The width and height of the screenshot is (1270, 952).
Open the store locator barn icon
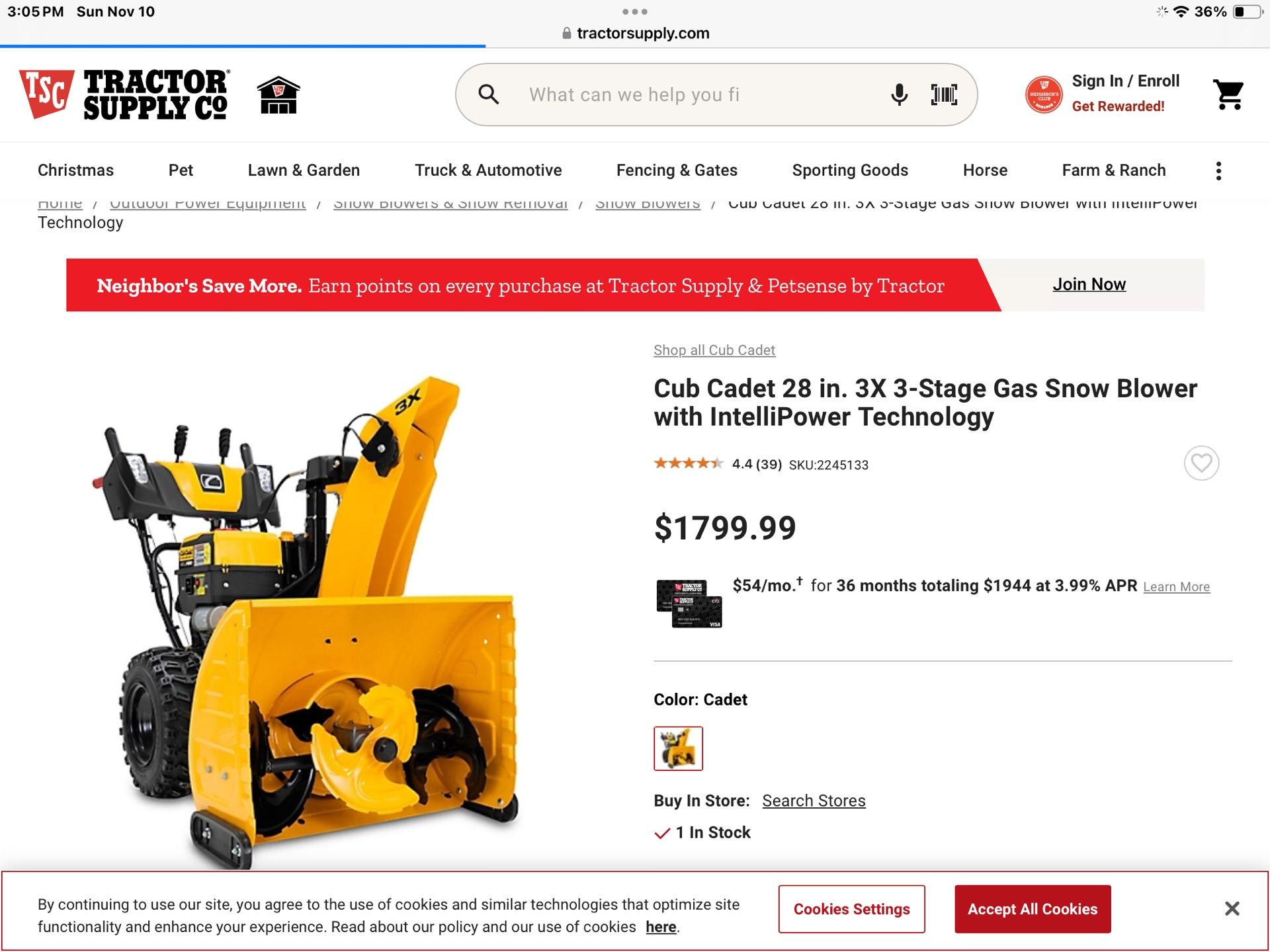pyautogui.click(x=278, y=95)
